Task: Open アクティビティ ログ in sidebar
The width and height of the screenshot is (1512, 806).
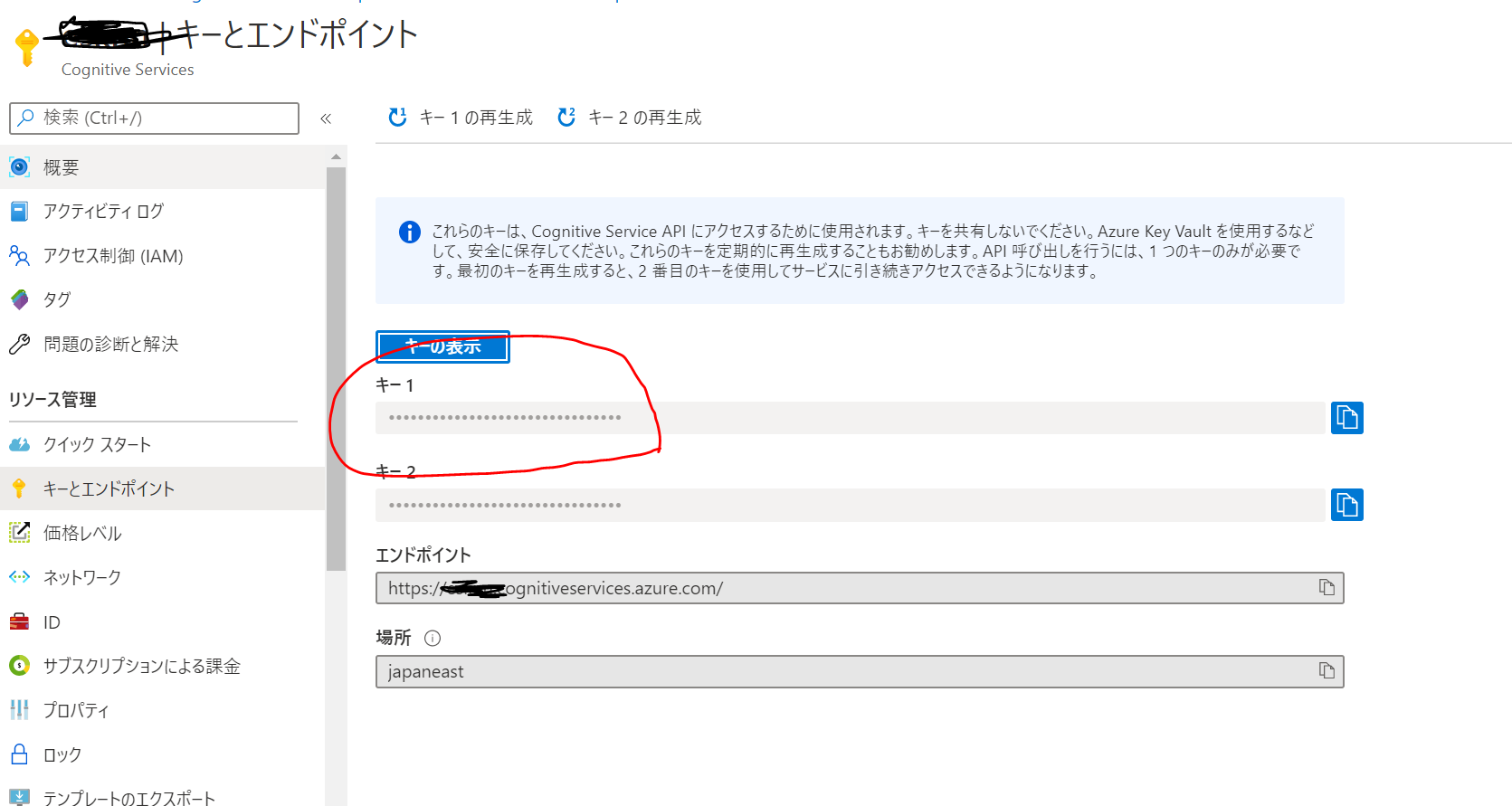Action: (103, 212)
